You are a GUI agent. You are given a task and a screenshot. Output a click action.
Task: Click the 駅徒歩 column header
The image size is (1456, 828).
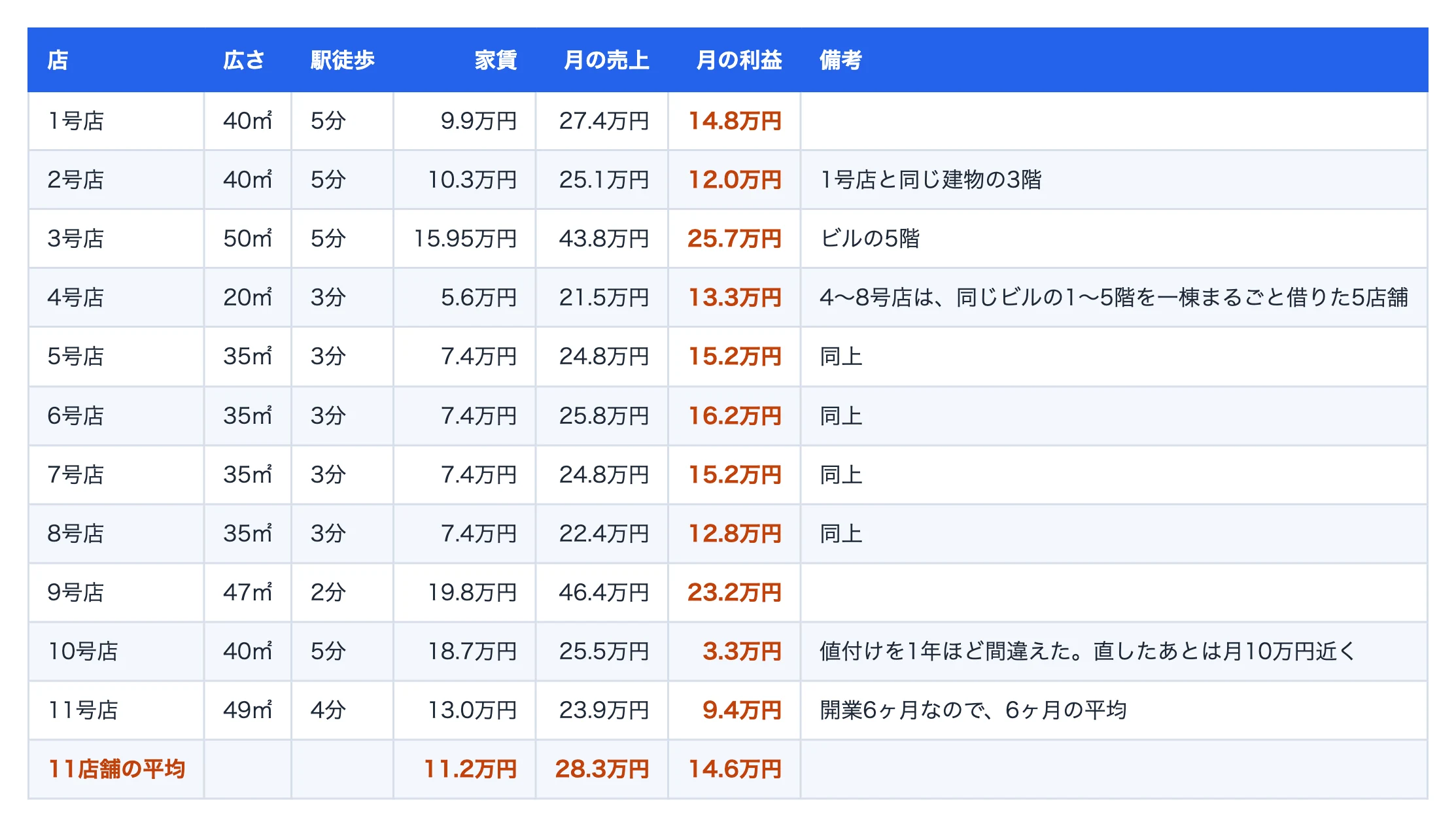click(x=342, y=60)
